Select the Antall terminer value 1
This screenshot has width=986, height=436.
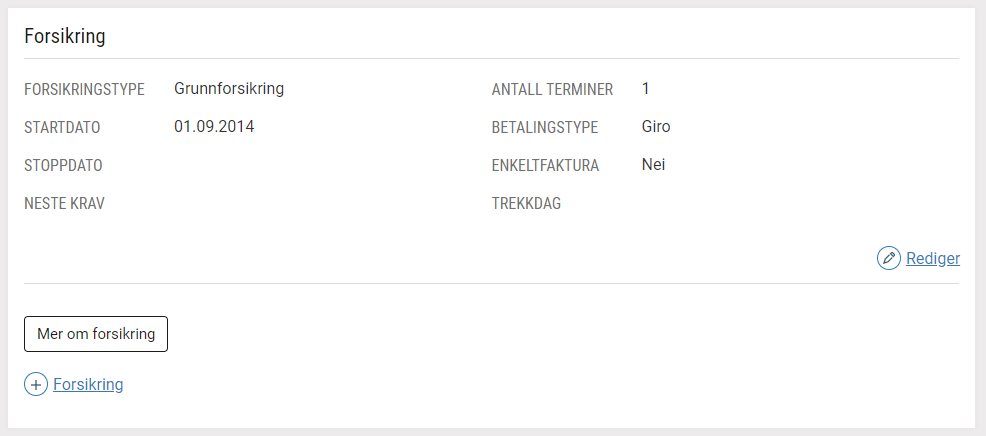point(646,89)
